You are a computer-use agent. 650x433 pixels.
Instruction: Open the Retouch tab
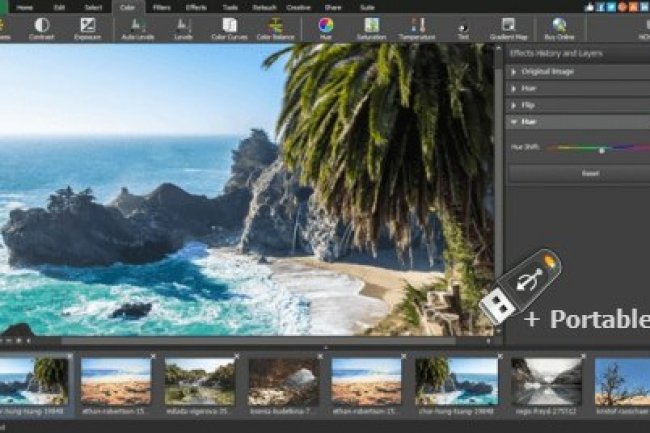tap(265, 6)
